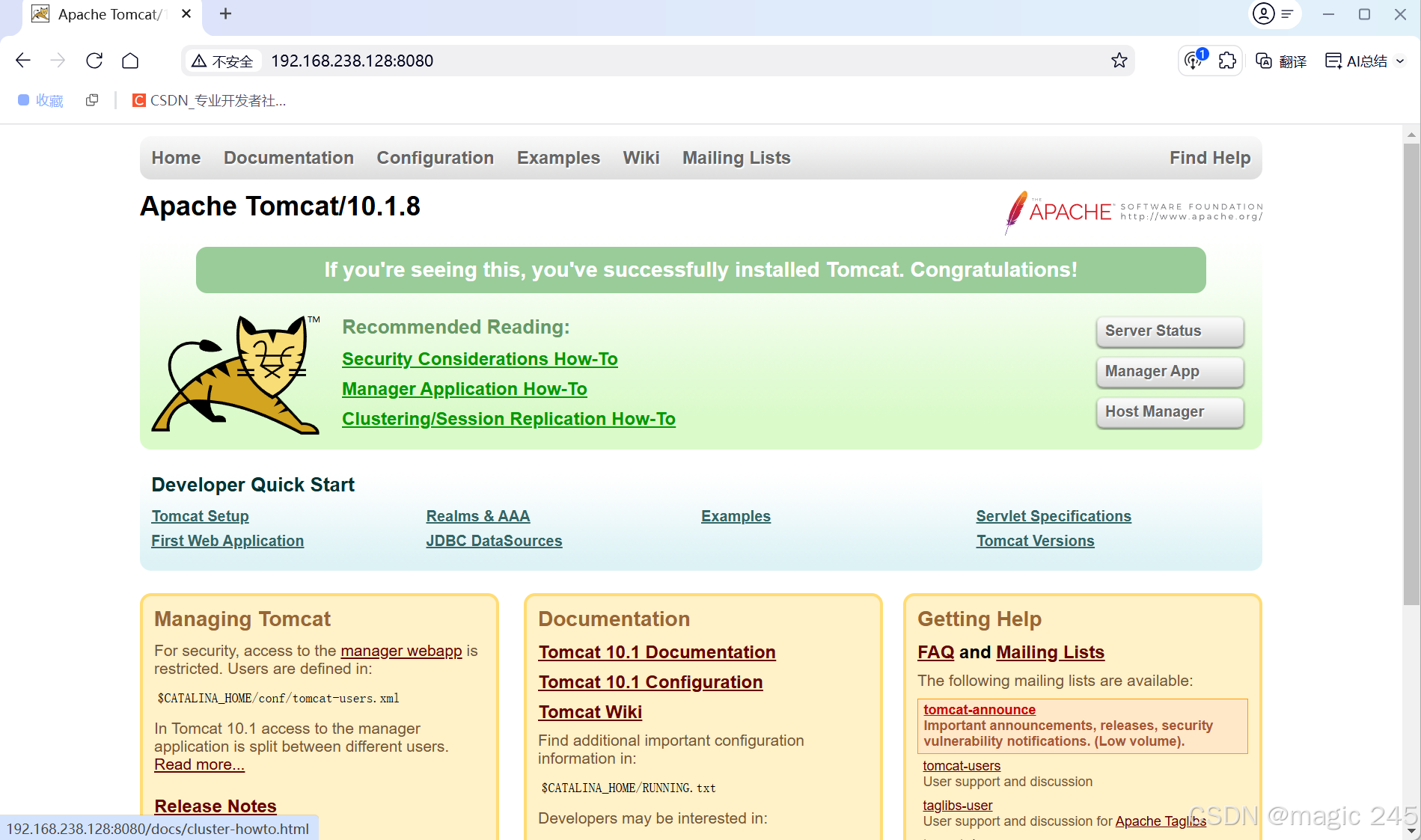1421x840 pixels.
Task: Open the Documentation menu item
Action: point(289,158)
